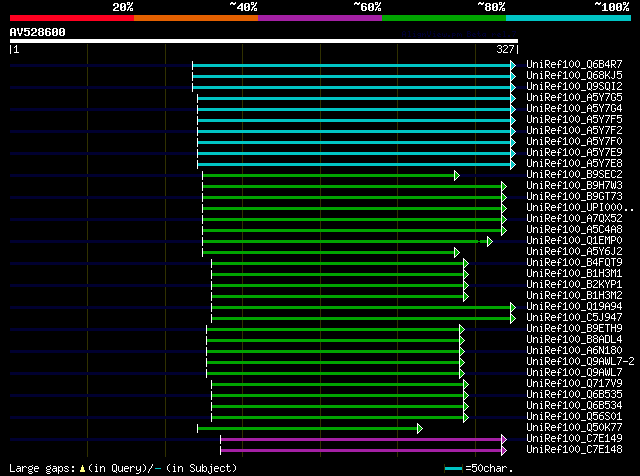
Task: Select the UniRef100_A7QX52 label
Action: coord(574,219)
